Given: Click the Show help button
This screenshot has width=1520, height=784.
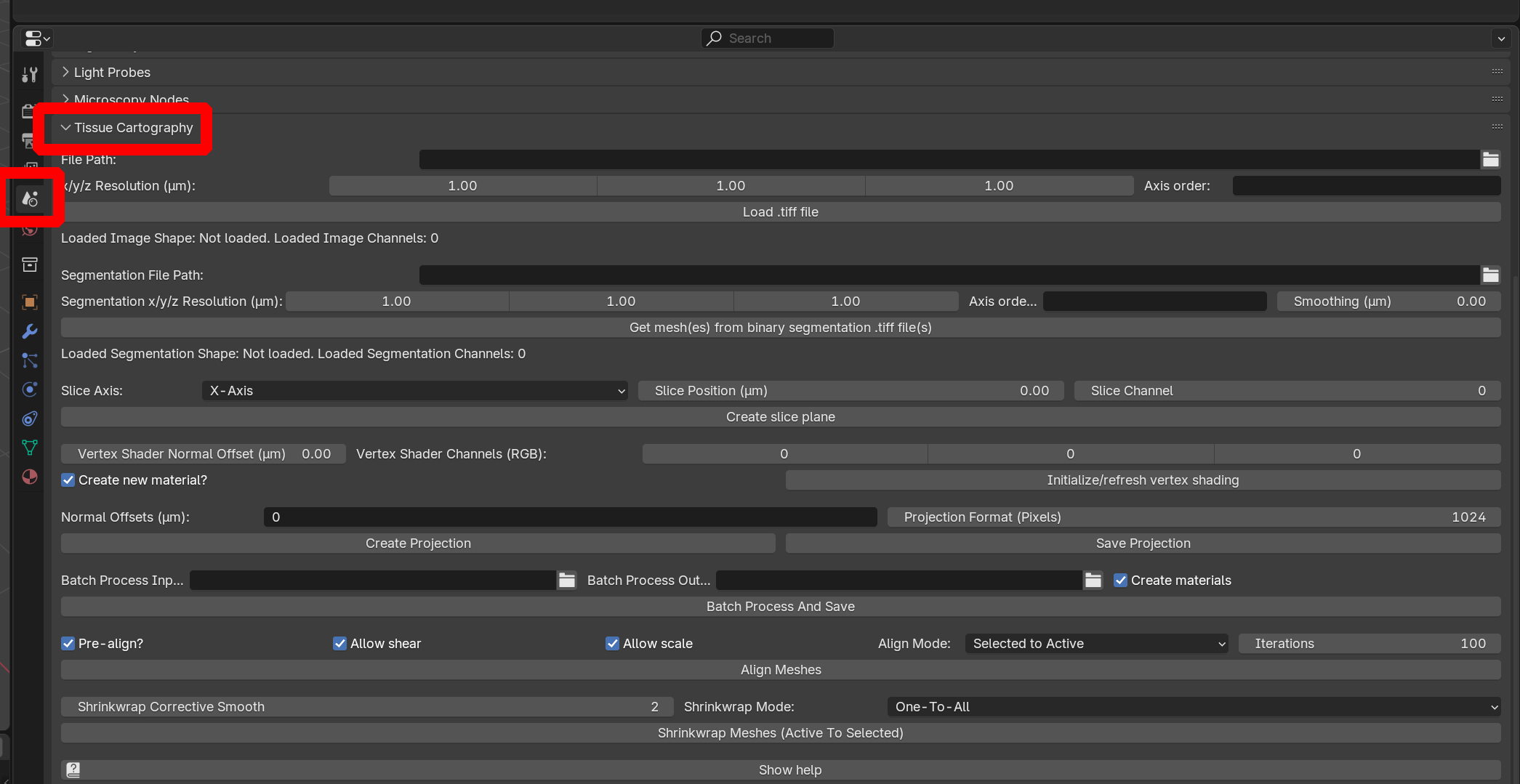Looking at the screenshot, I should click(x=781, y=770).
